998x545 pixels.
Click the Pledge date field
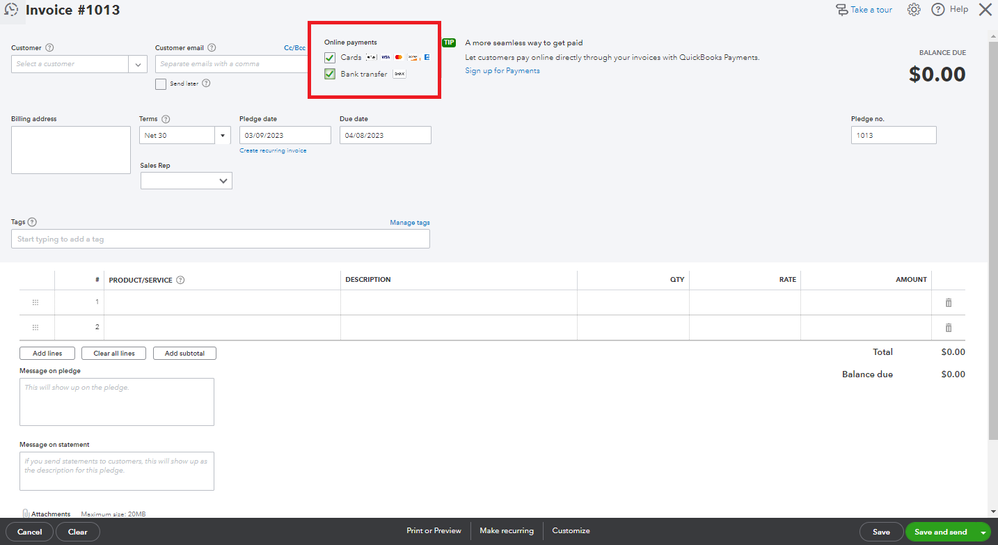click(285, 136)
